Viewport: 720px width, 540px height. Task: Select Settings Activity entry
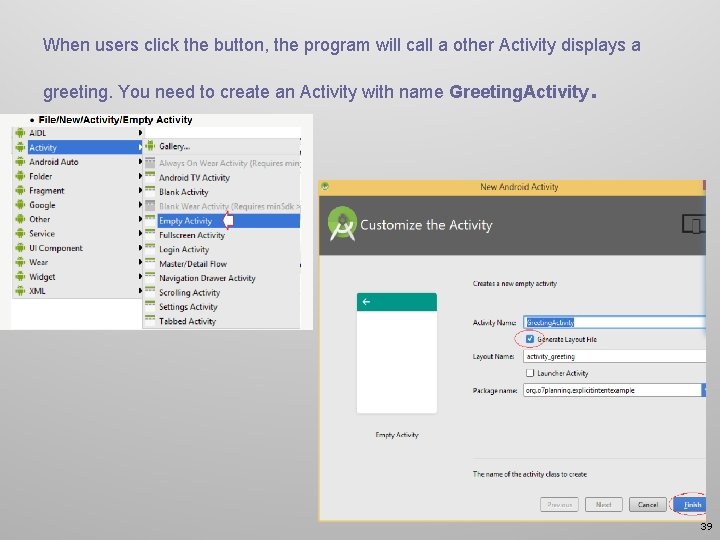(x=222, y=307)
